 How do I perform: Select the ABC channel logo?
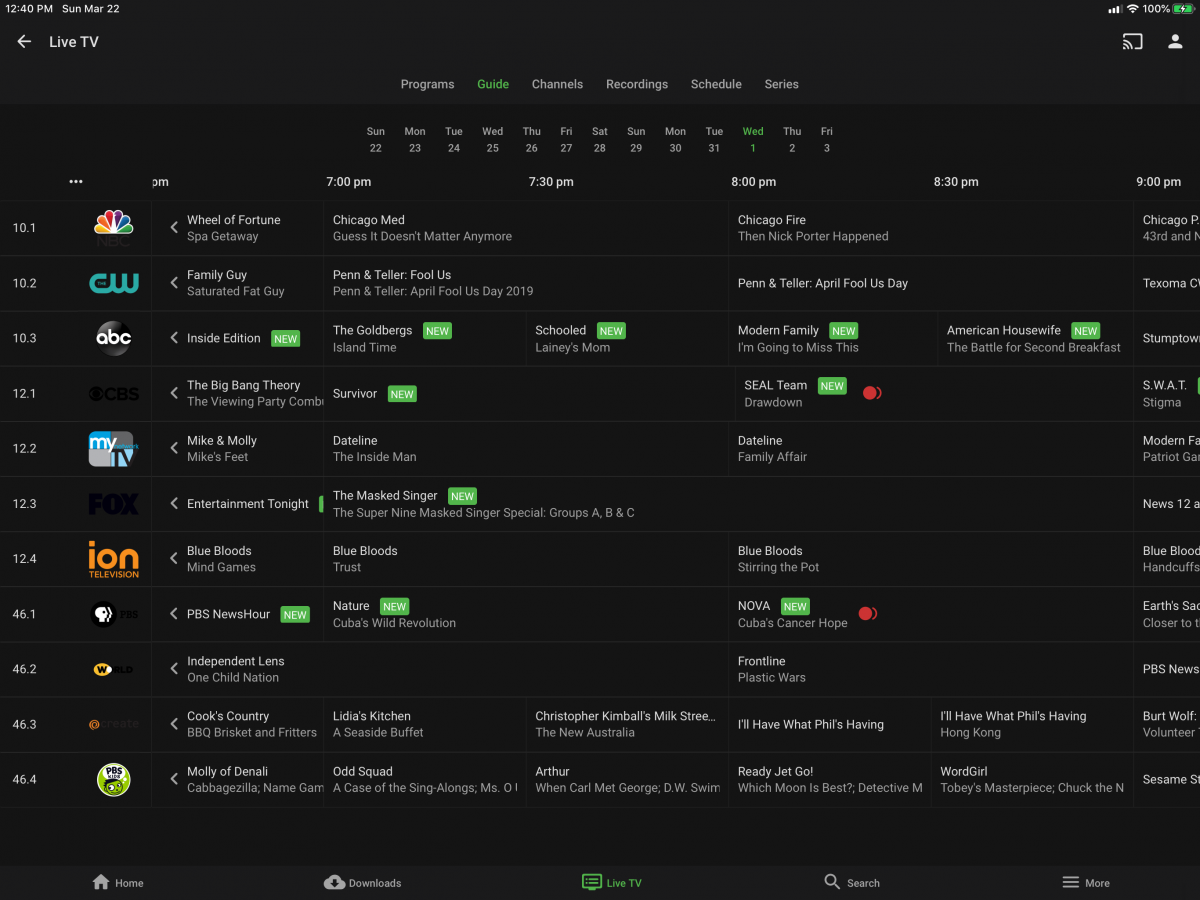[x=114, y=338]
